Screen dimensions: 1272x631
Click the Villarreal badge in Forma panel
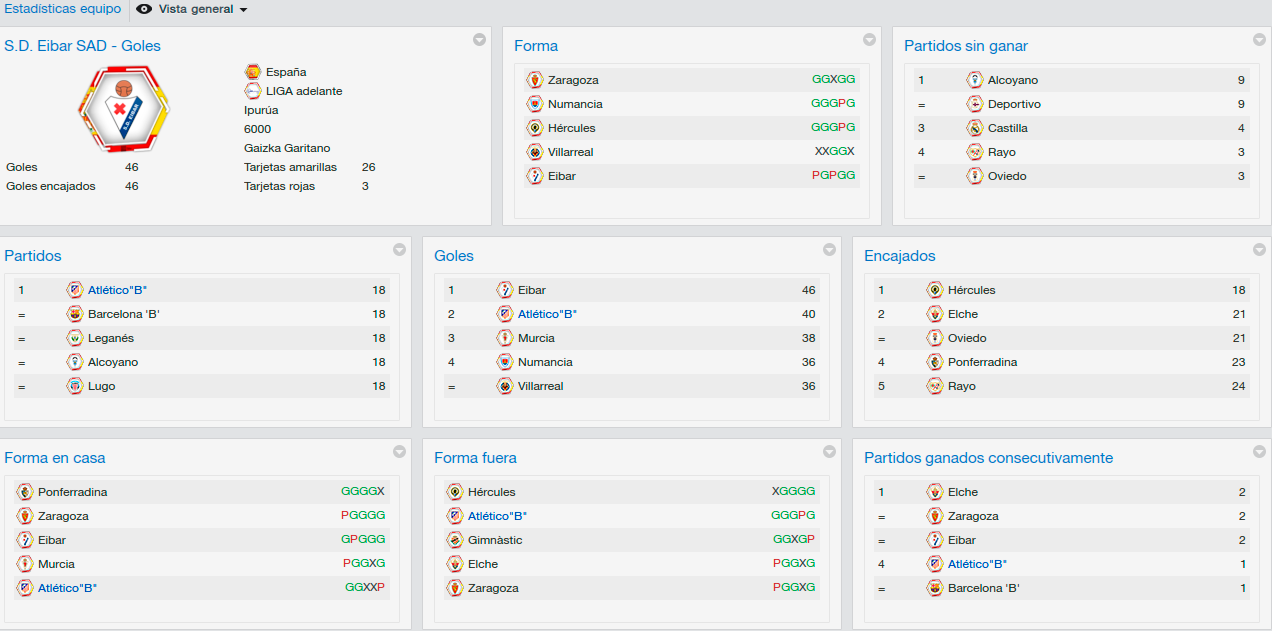click(535, 152)
